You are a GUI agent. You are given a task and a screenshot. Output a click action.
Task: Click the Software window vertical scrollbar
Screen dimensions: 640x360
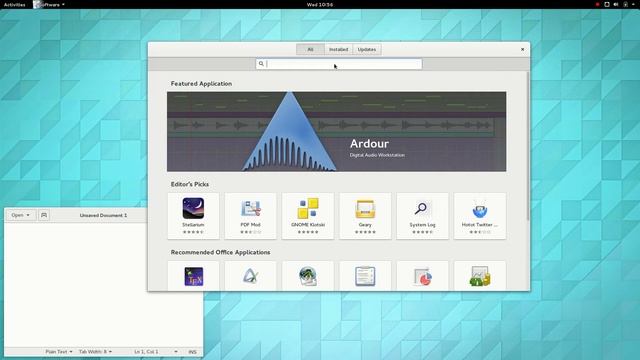[x=528, y=146]
